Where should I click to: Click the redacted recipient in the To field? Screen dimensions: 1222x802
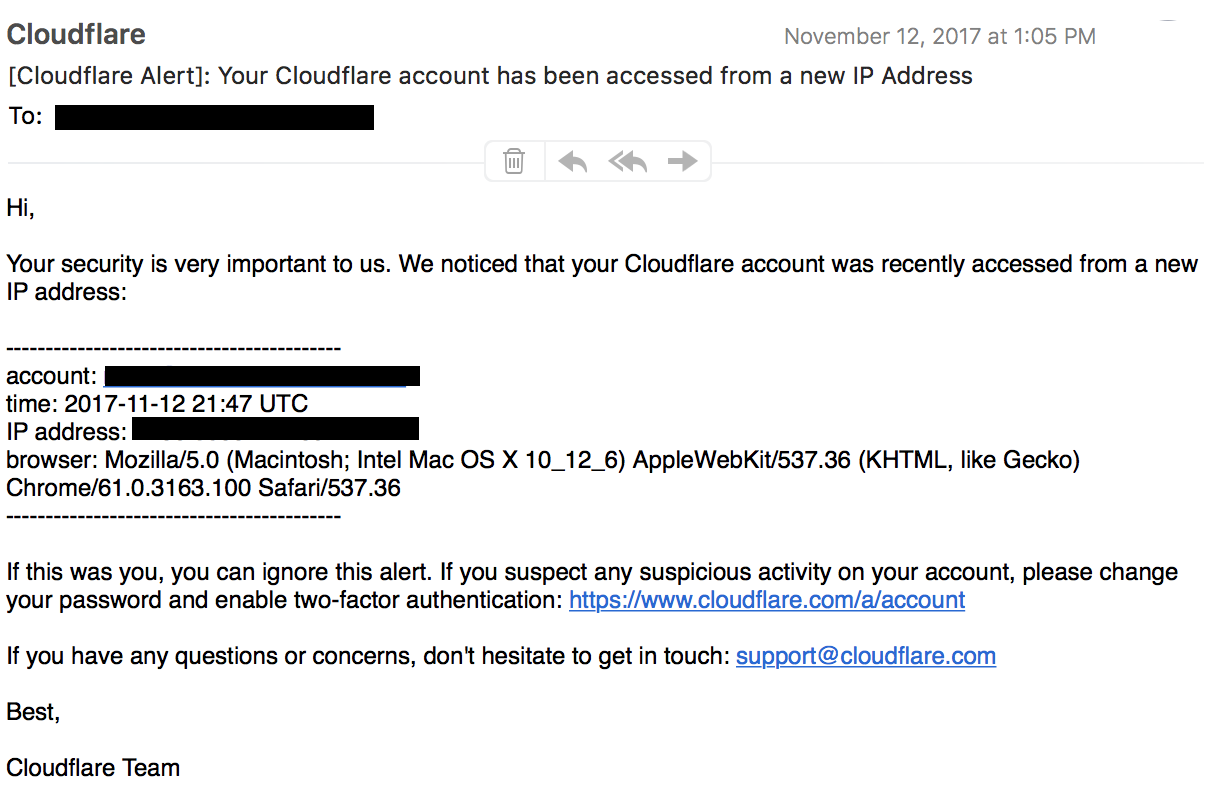point(214,117)
